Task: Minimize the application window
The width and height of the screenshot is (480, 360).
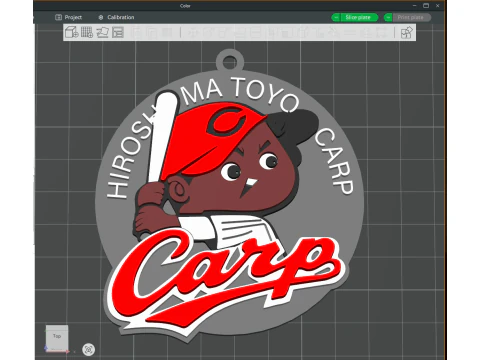Action: coord(415,6)
